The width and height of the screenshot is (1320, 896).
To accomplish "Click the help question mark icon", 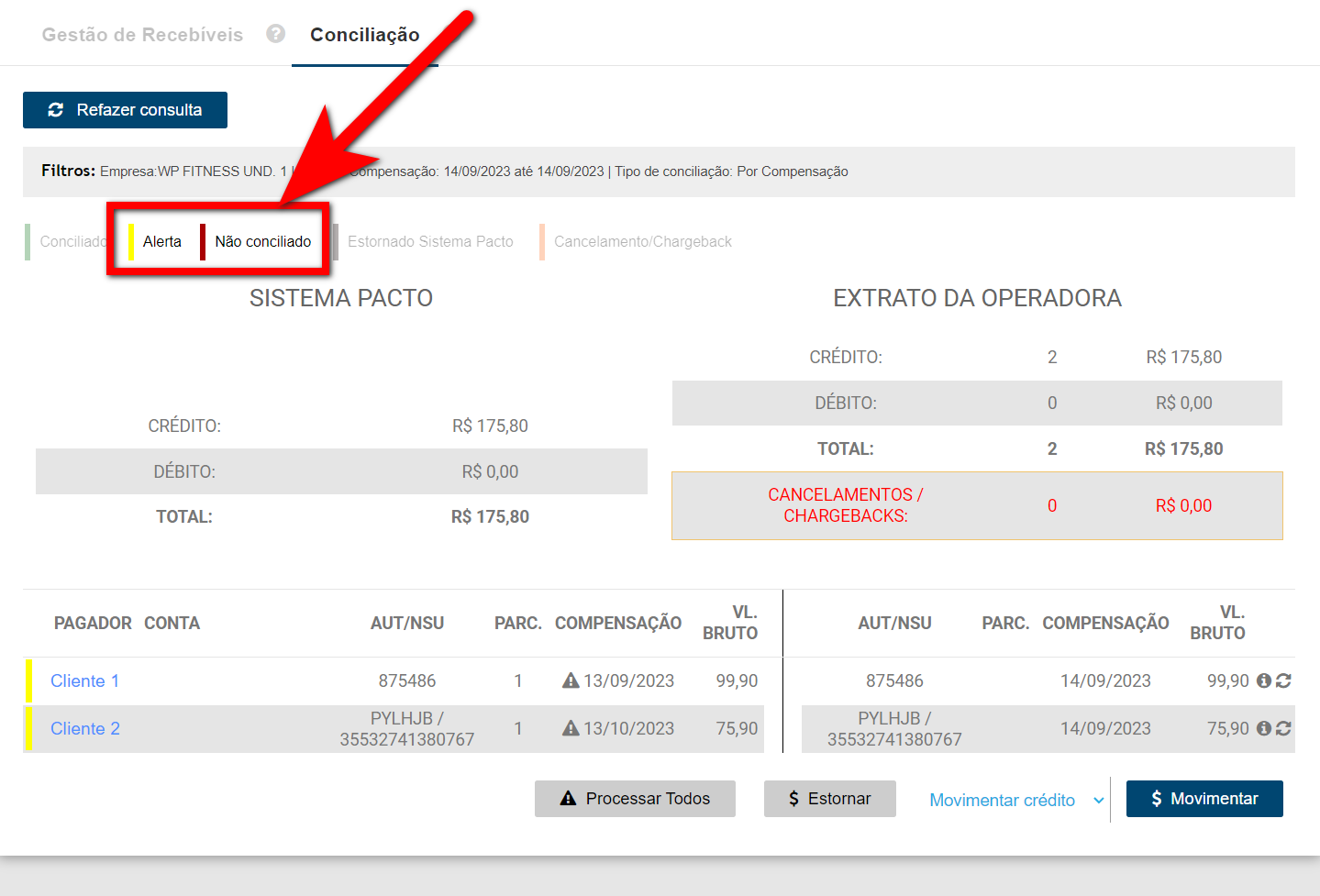I will (275, 34).
